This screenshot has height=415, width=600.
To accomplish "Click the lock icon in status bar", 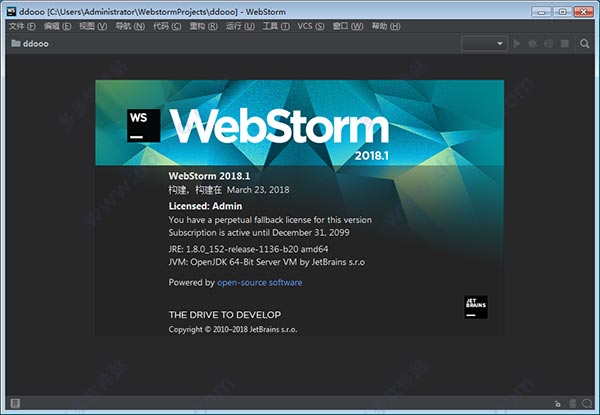I will tap(557, 404).
